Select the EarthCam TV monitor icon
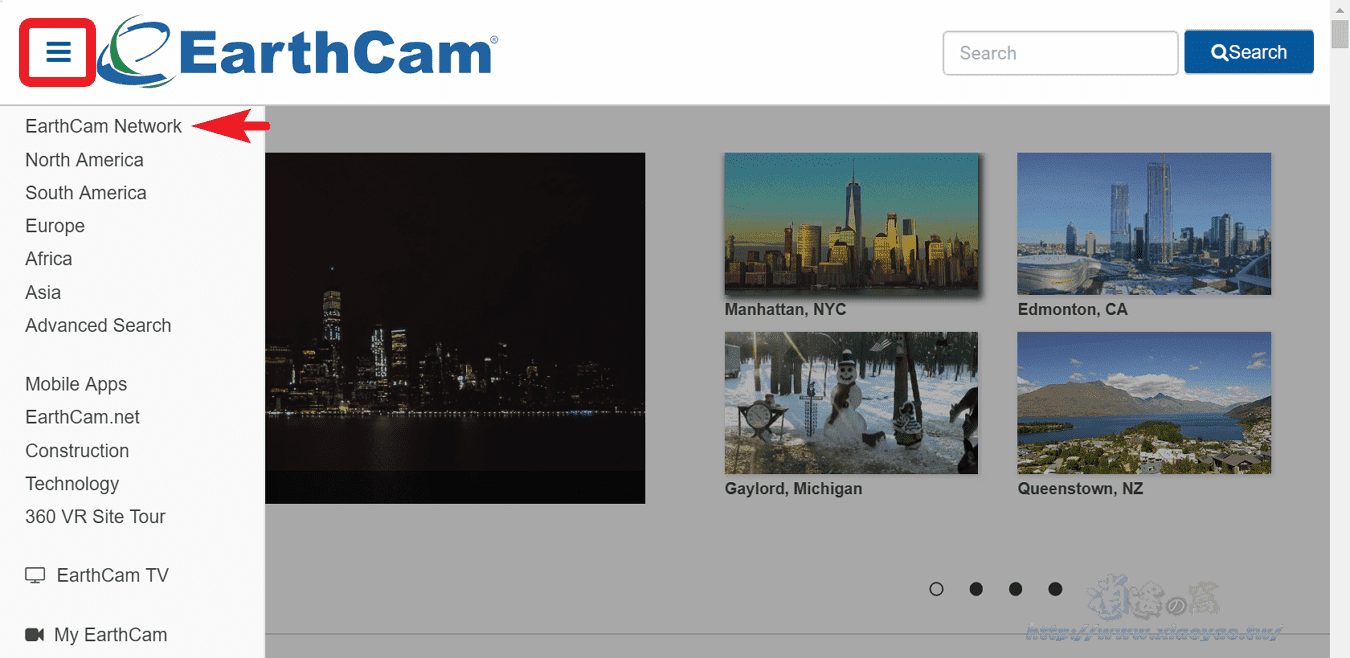 [36, 574]
